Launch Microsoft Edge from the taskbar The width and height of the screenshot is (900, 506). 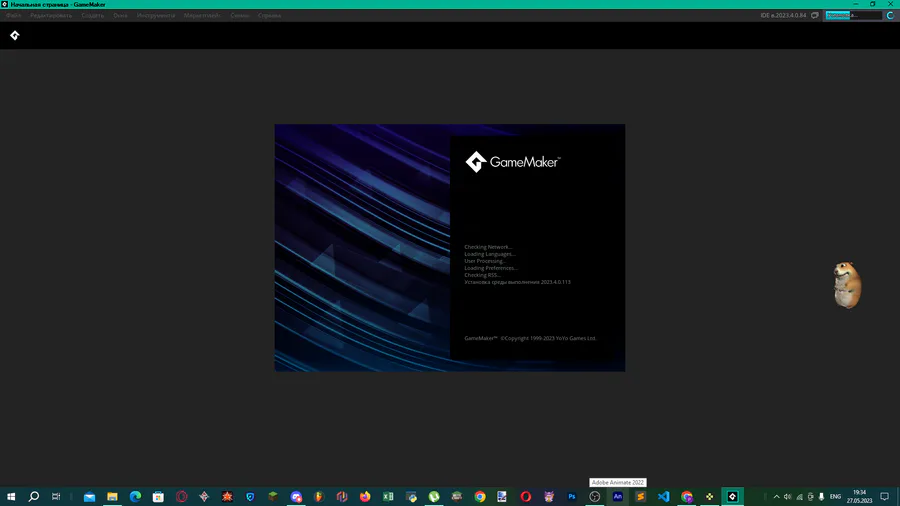(135, 496)
